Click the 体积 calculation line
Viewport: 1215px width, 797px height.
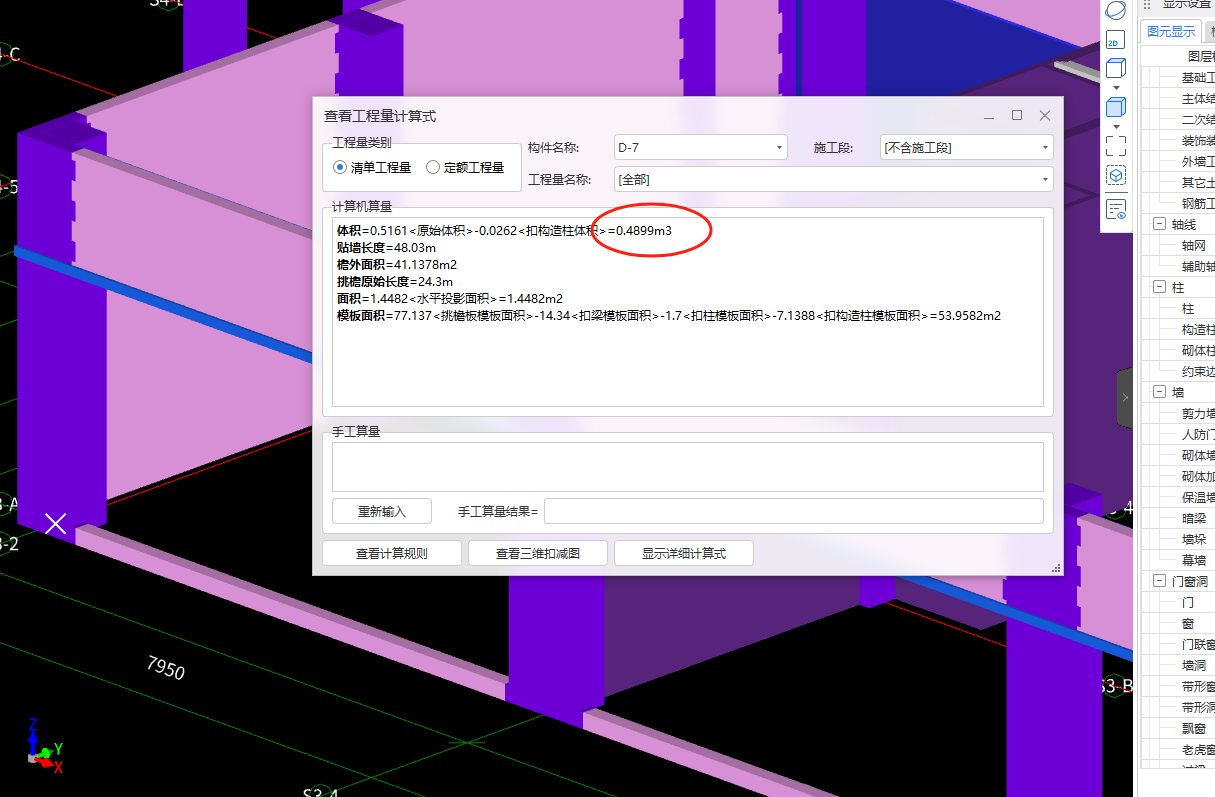click(x=504, y=231)
